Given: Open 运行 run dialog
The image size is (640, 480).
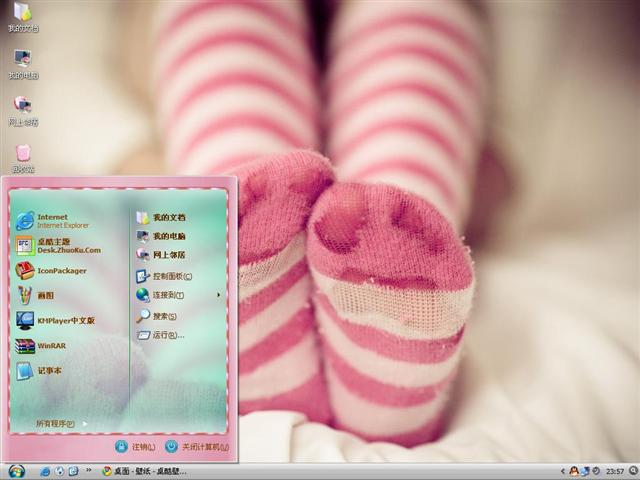Looking at the screenshot, I should pyautogui.click(x=160, y=335).
